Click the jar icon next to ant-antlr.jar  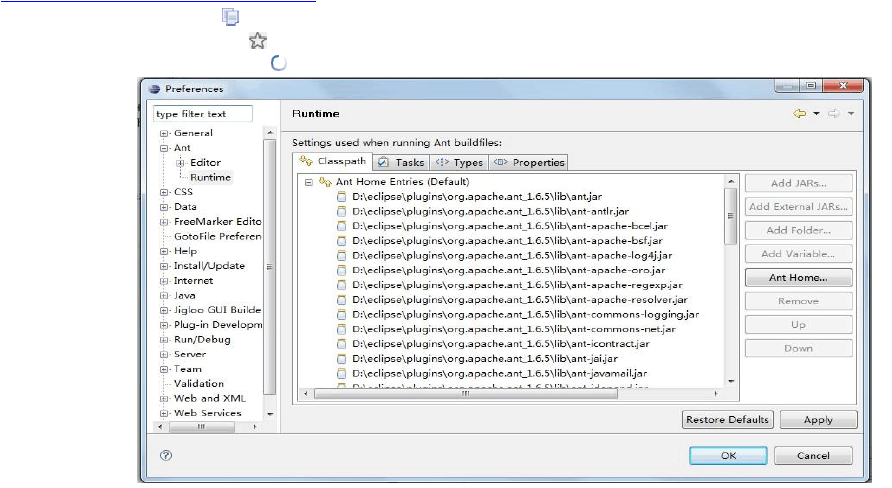tap(341, 212)
